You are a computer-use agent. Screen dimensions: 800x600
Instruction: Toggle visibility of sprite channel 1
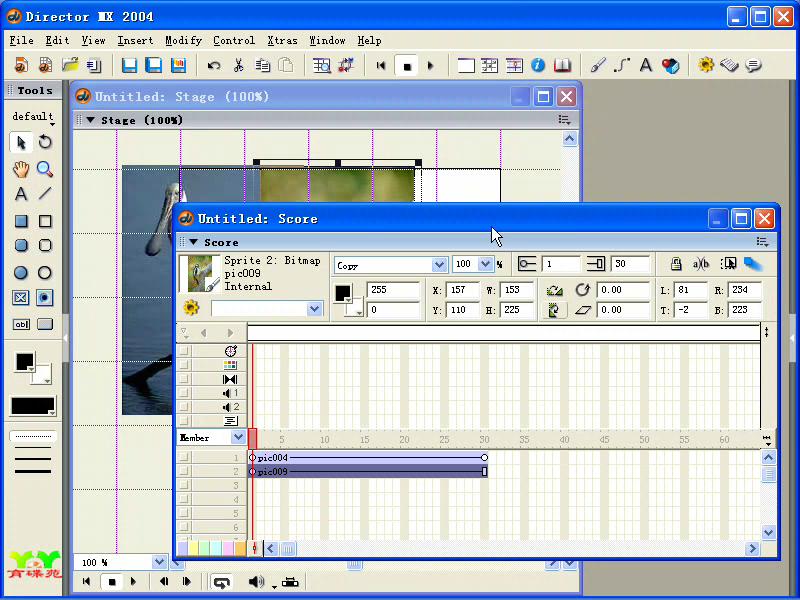[184, 457]
